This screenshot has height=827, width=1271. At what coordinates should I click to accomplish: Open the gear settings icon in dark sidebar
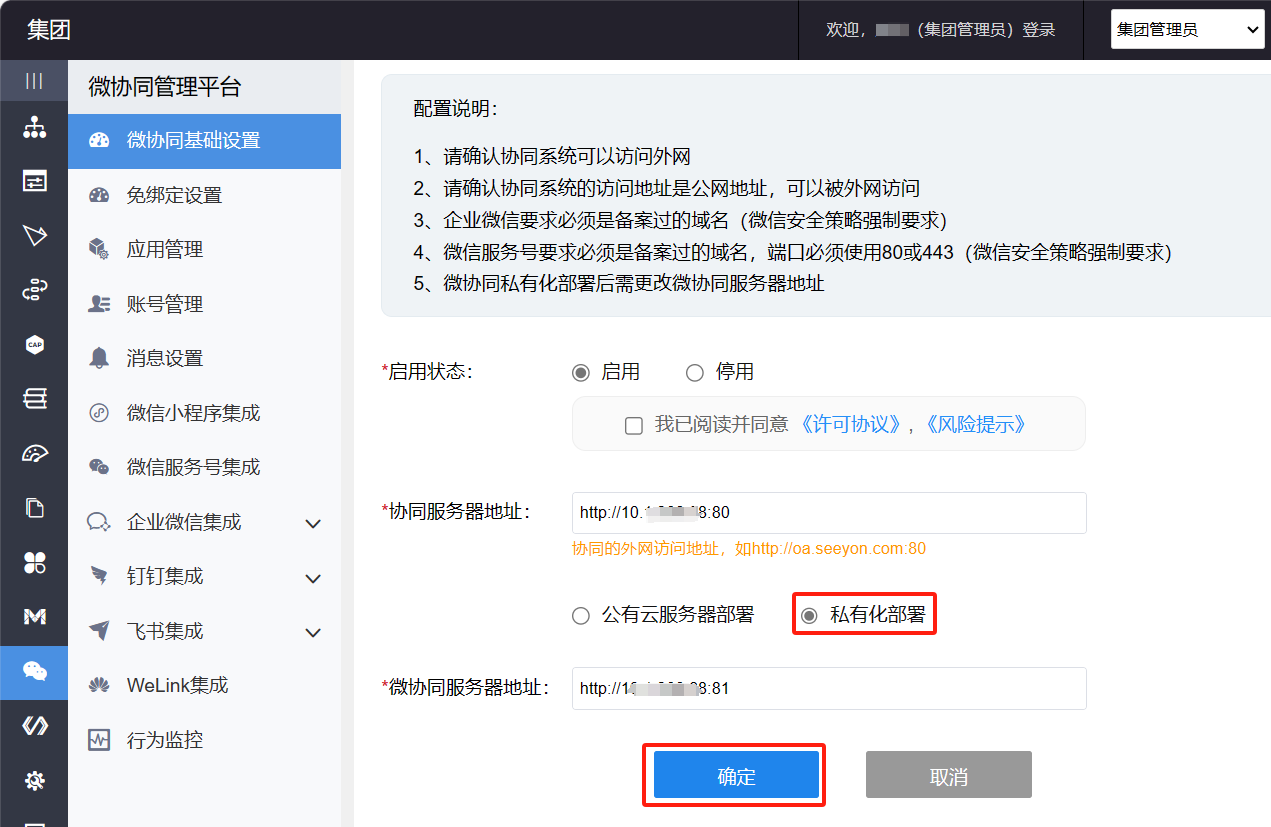[34, 781]
